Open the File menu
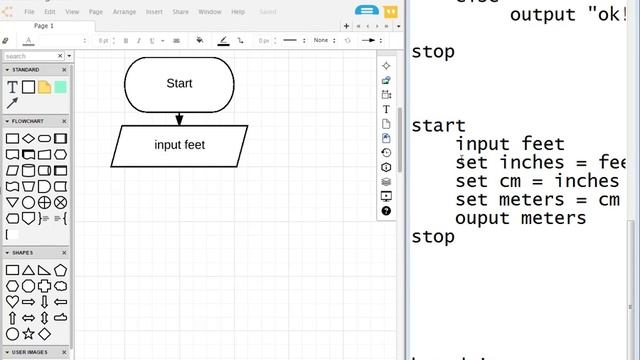The height and width of the screenshot is (360, 640). point(29,12)
